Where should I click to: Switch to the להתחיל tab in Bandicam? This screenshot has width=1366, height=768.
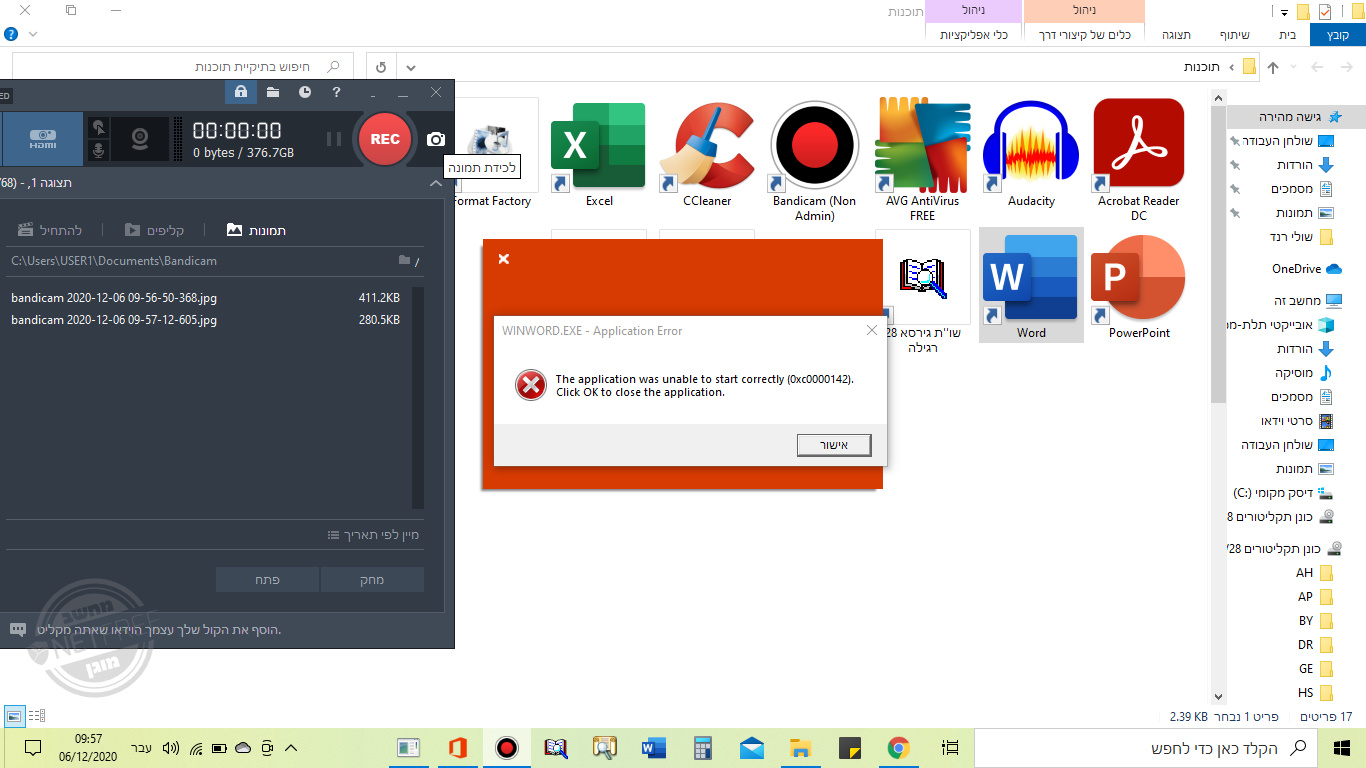pos(50,230)
